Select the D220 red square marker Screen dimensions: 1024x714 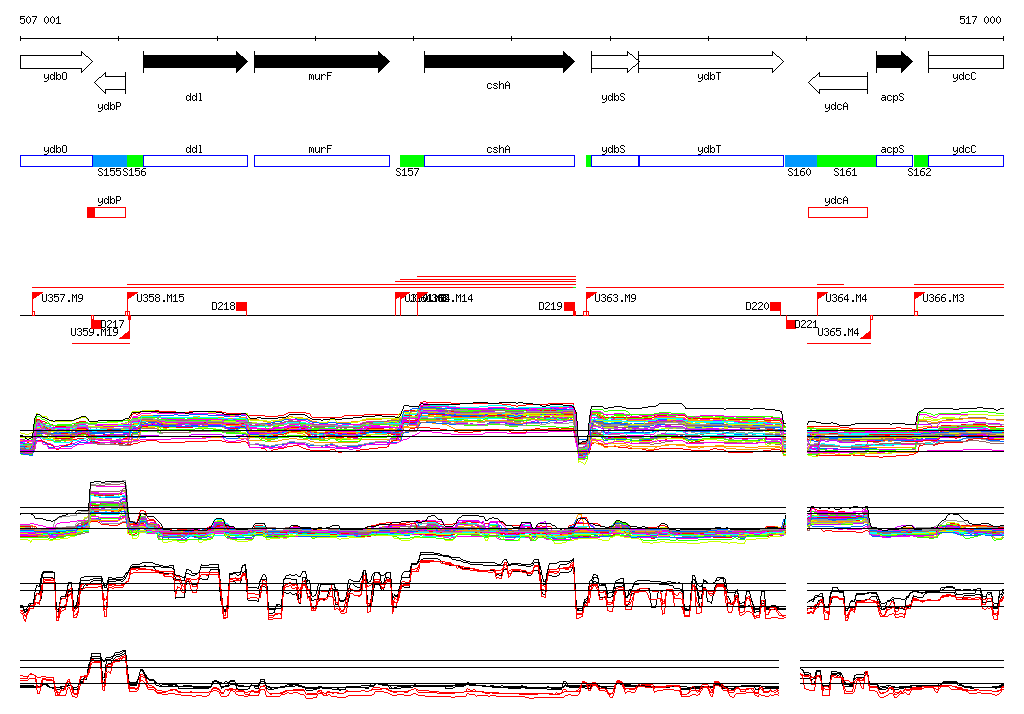coord(775,307)
